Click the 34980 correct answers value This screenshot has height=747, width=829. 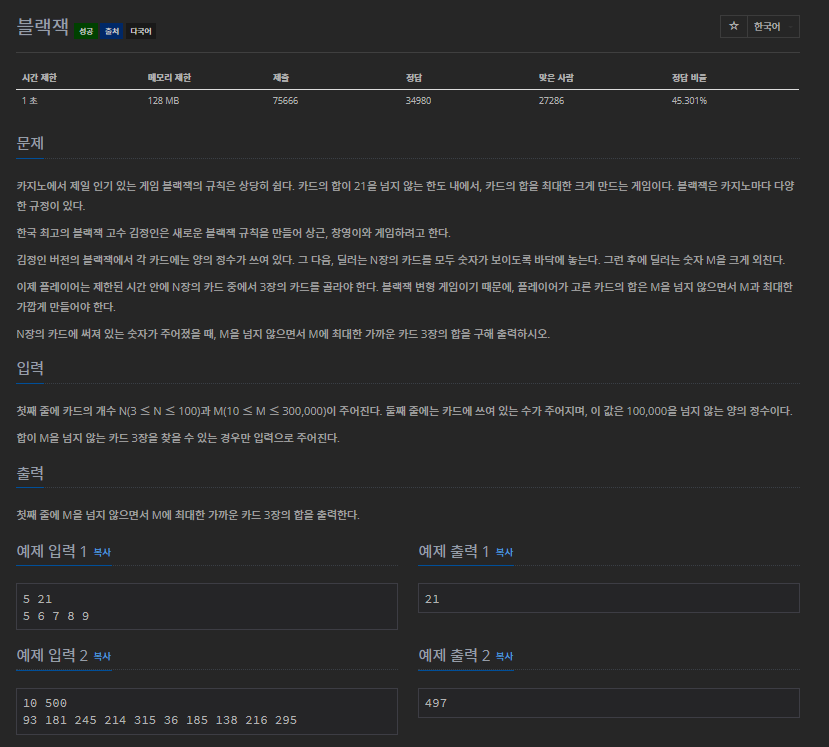pyautogui.click(x=418, y=100)
